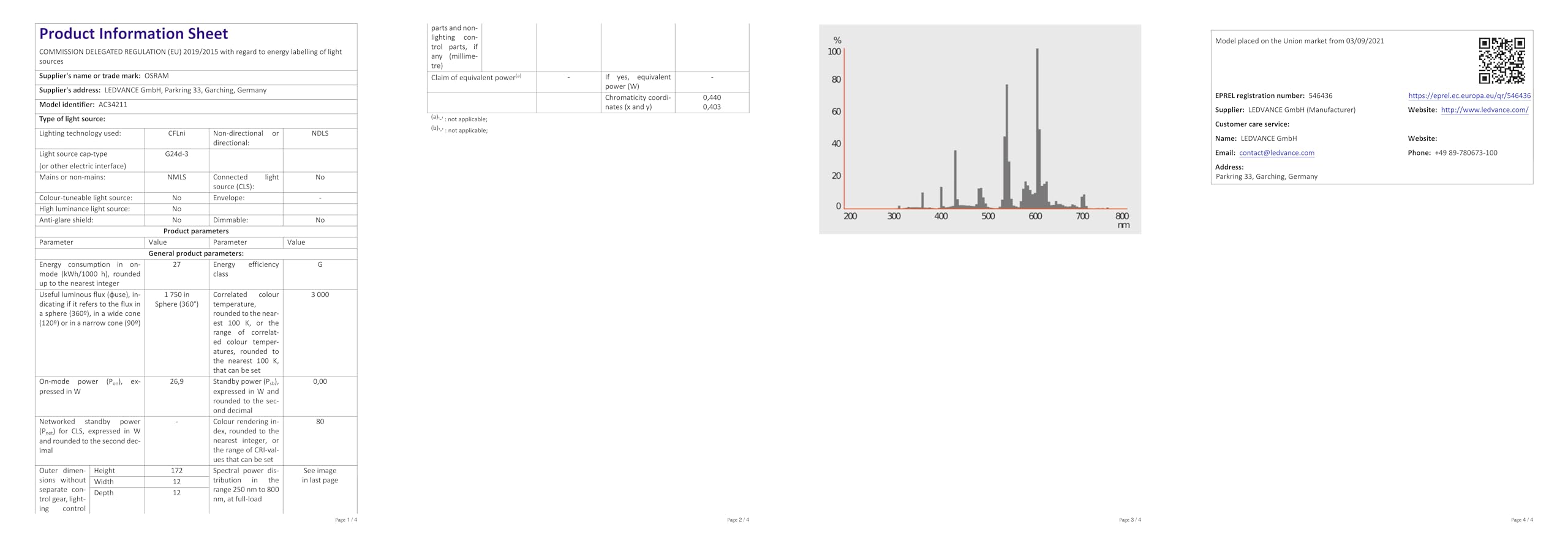
Task: Select "Model placed on the Union market from 03/09/2021"
Action: point(1300,41)
